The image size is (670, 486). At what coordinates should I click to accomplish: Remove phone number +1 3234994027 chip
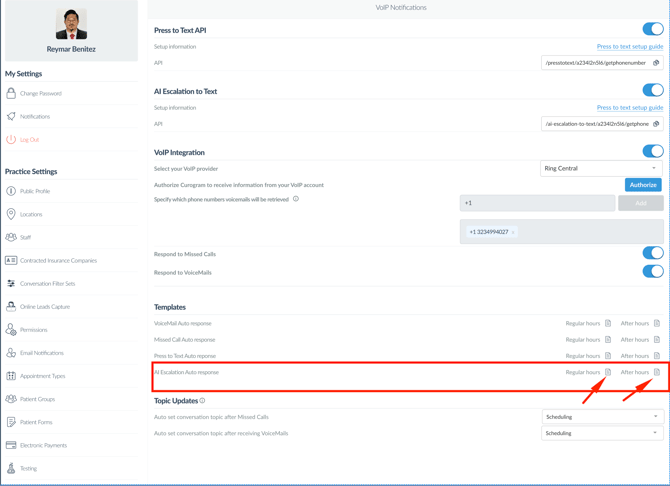[513, 232]
